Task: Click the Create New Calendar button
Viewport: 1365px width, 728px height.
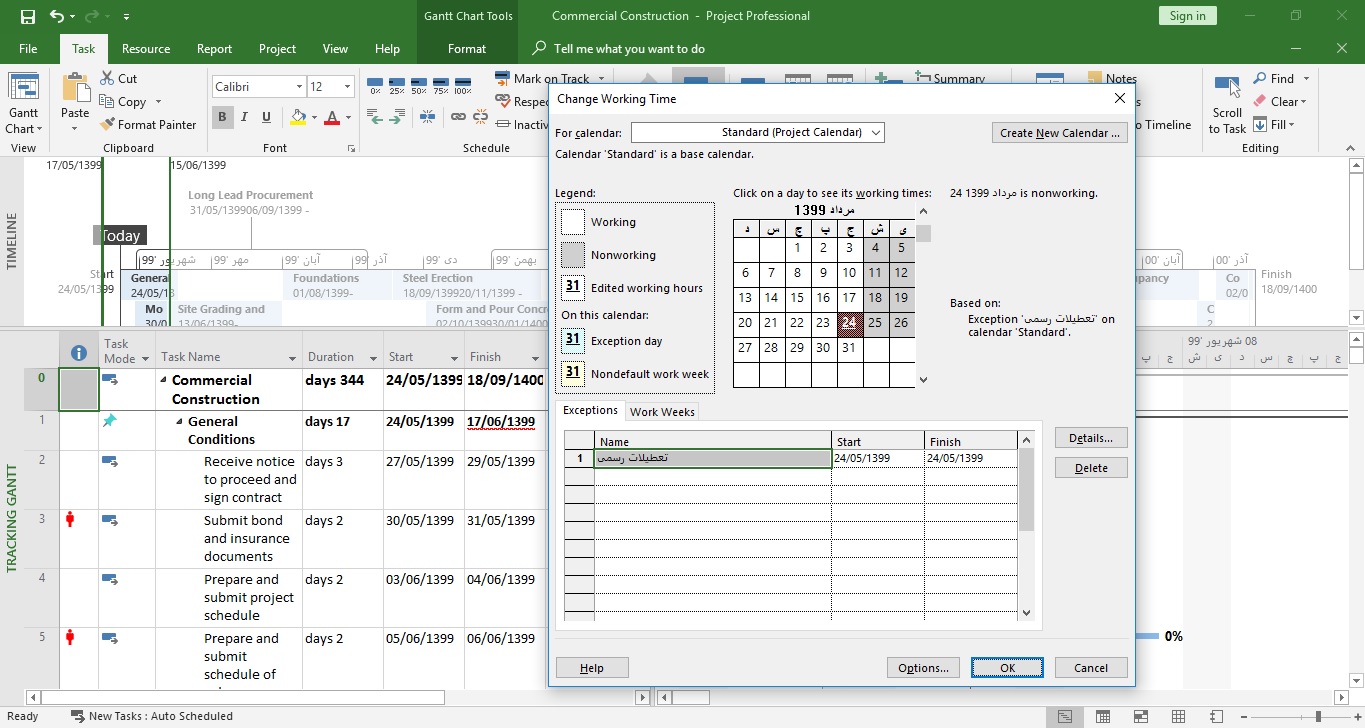Action: click(x=1059, y=133)
